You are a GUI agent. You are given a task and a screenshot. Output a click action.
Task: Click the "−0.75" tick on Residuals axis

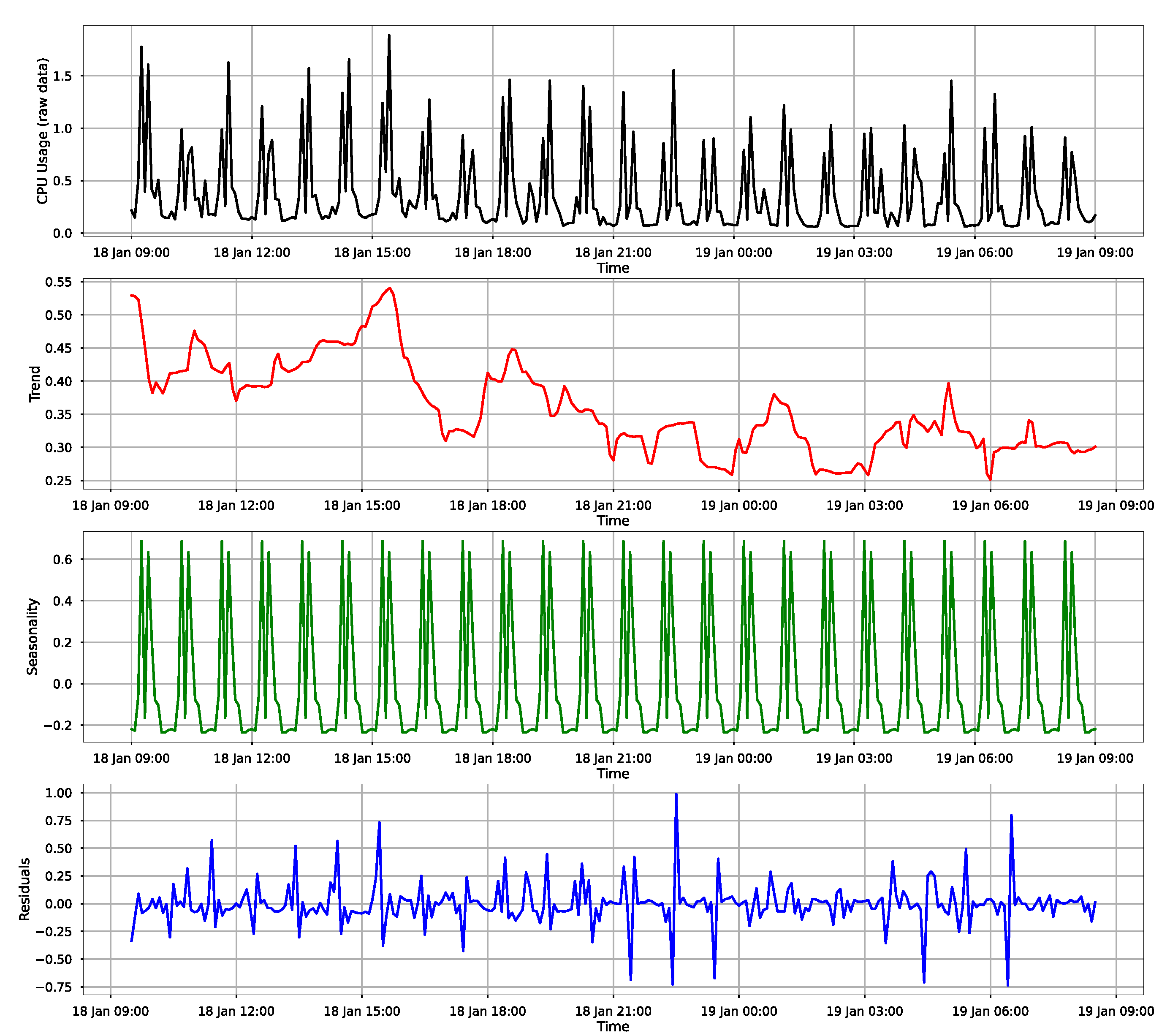point(54,987)
